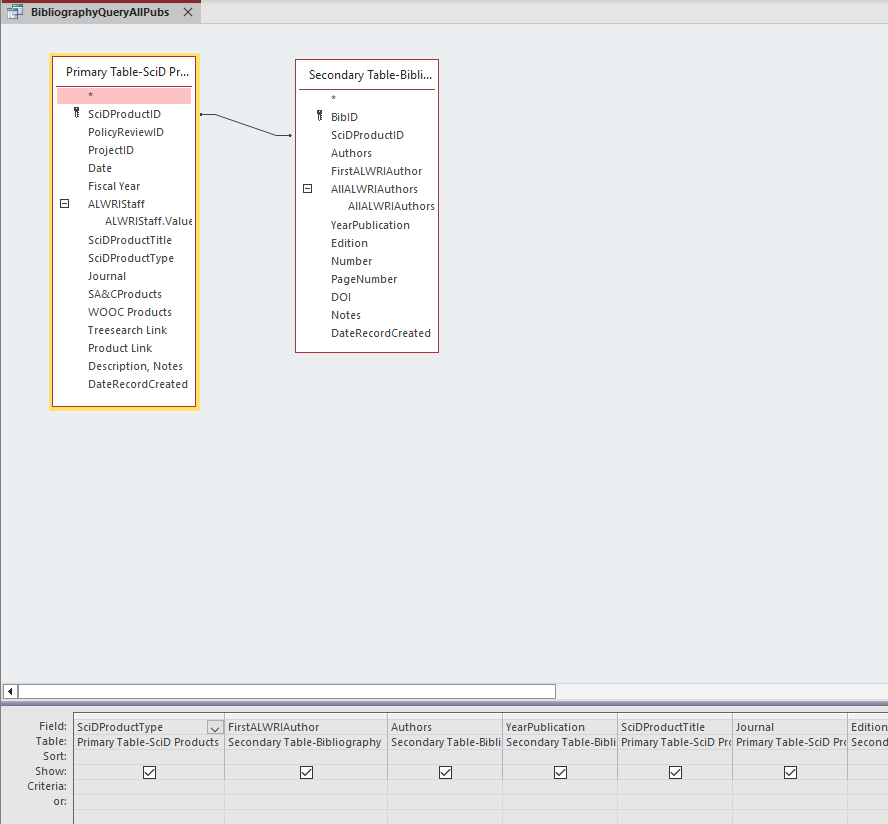Uncheck Show for the FirstALWRIAuthor column
Screen dimensions: 888x824
306,772
